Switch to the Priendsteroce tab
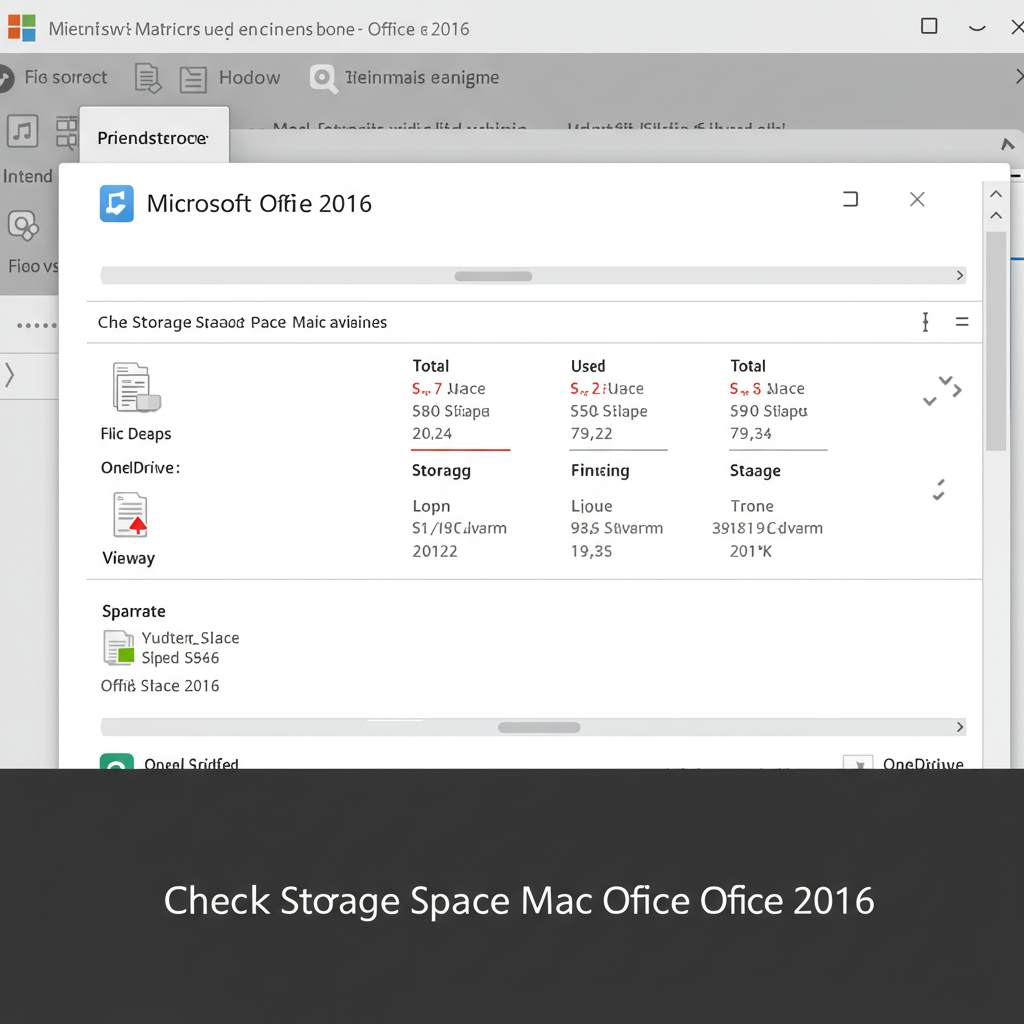1024x1024 pixels. [x=154, y=137]
